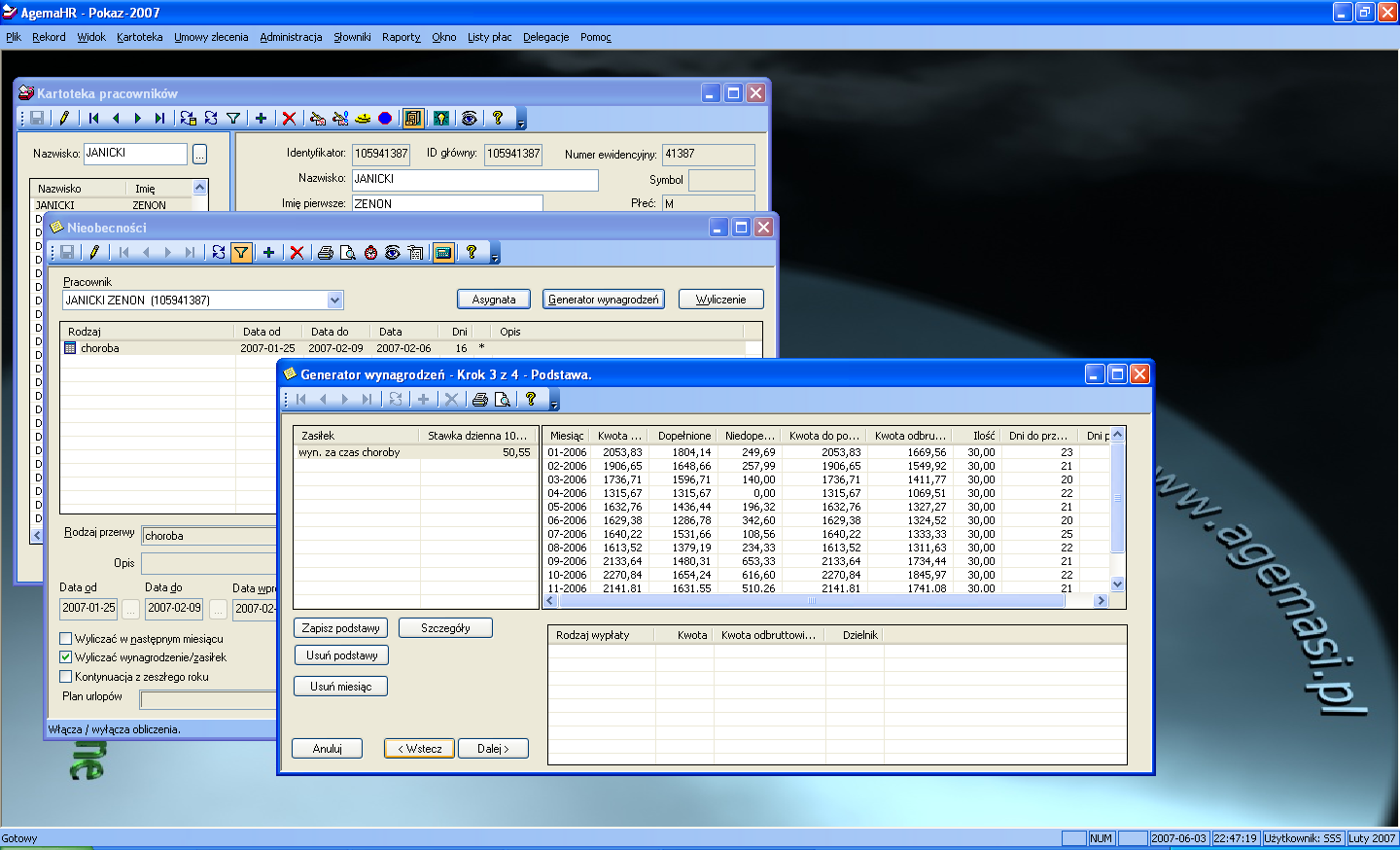The width and height of the screenshot is (1400, 850).
Task: Click the Nazwisko search field containing JANICKI
Action: 135,154
